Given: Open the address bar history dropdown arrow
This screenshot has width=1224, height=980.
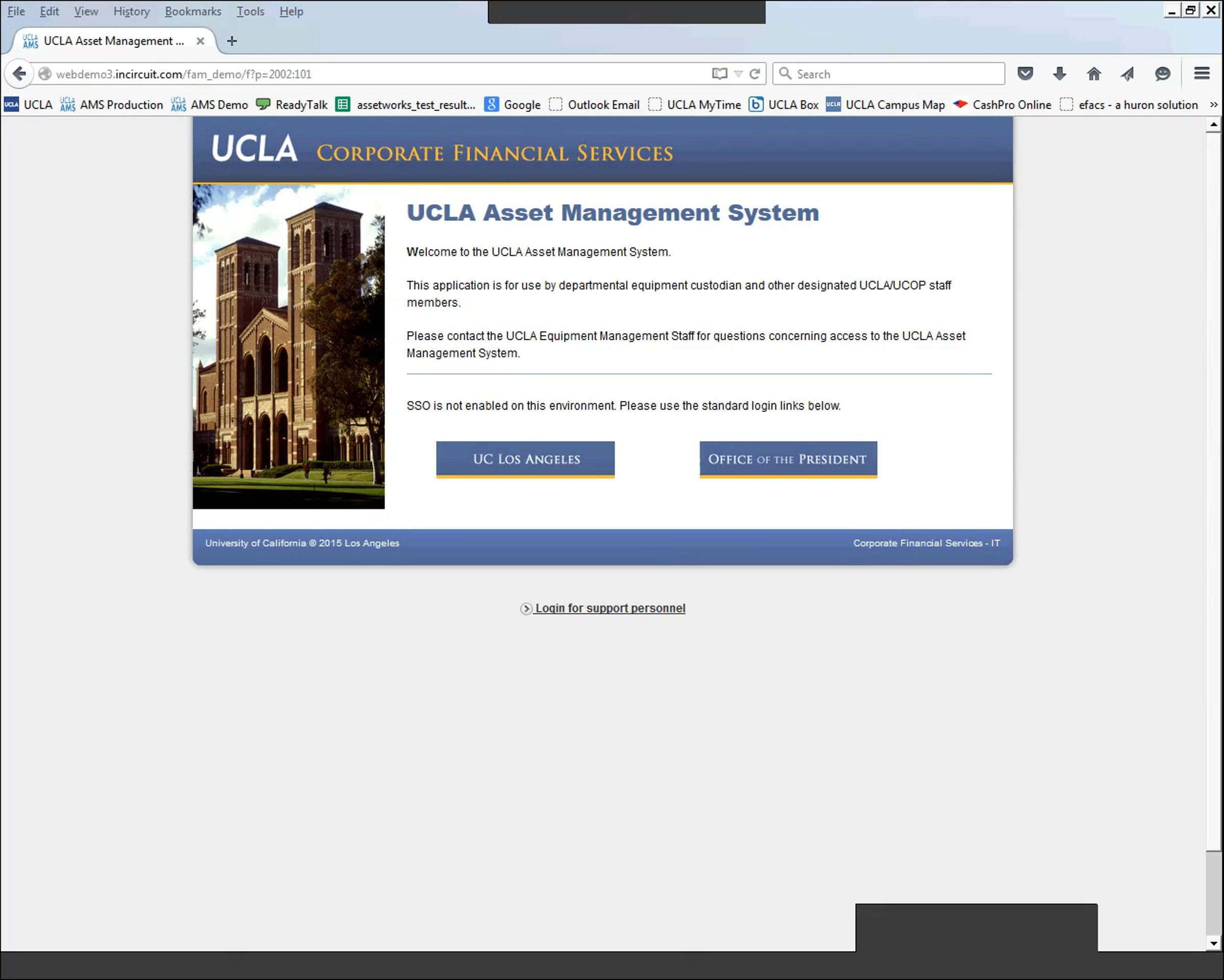Looking at the screenshot, I should pos(738,74).
